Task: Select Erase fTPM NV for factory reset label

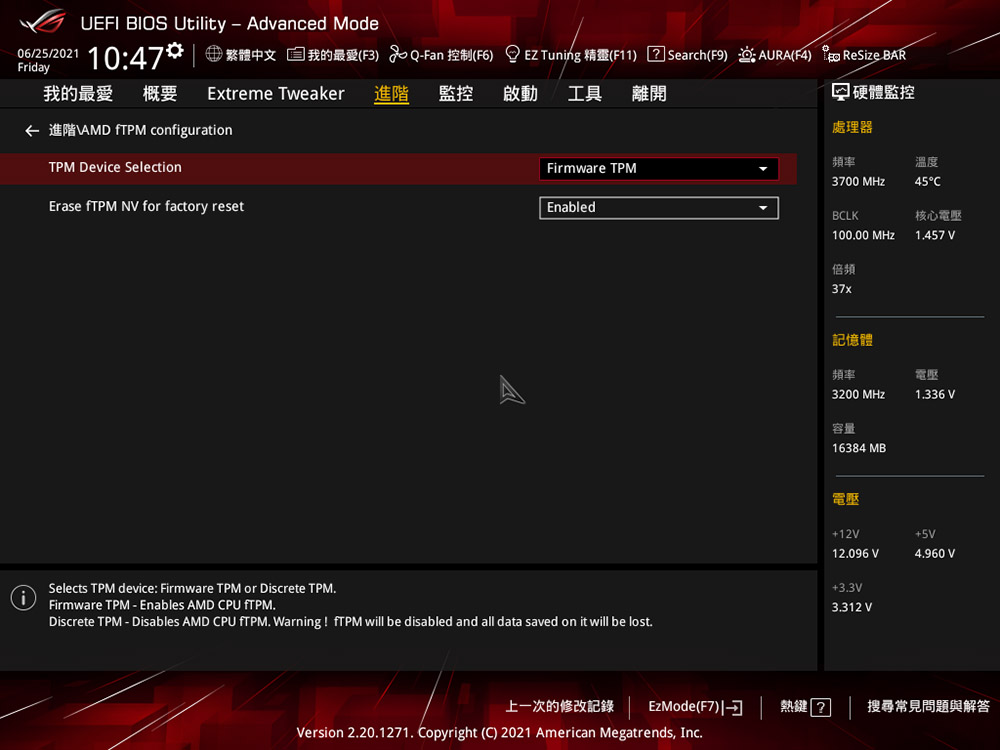Action: [146, 206]
